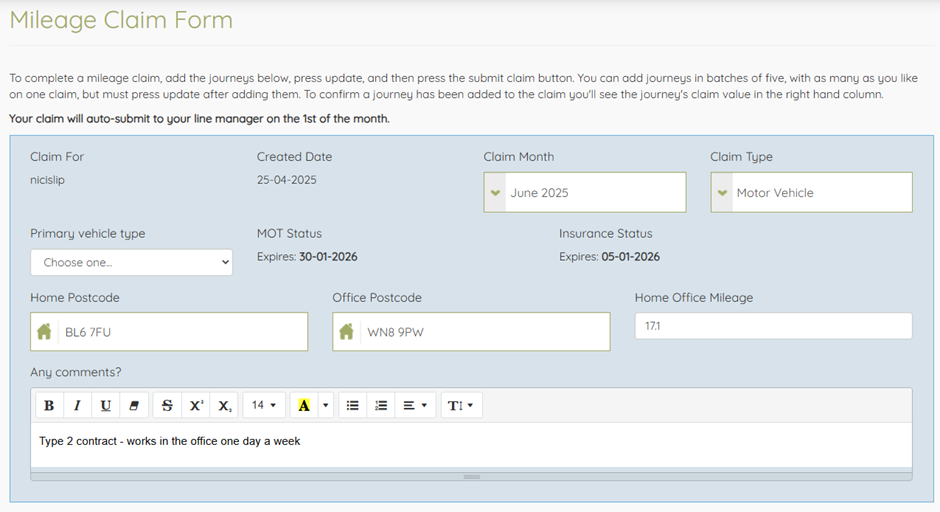Image resolution: width=940 pixels, height=512 pixels.
Task: Apply strikethrough to comment text
Action: coord(167,405)
